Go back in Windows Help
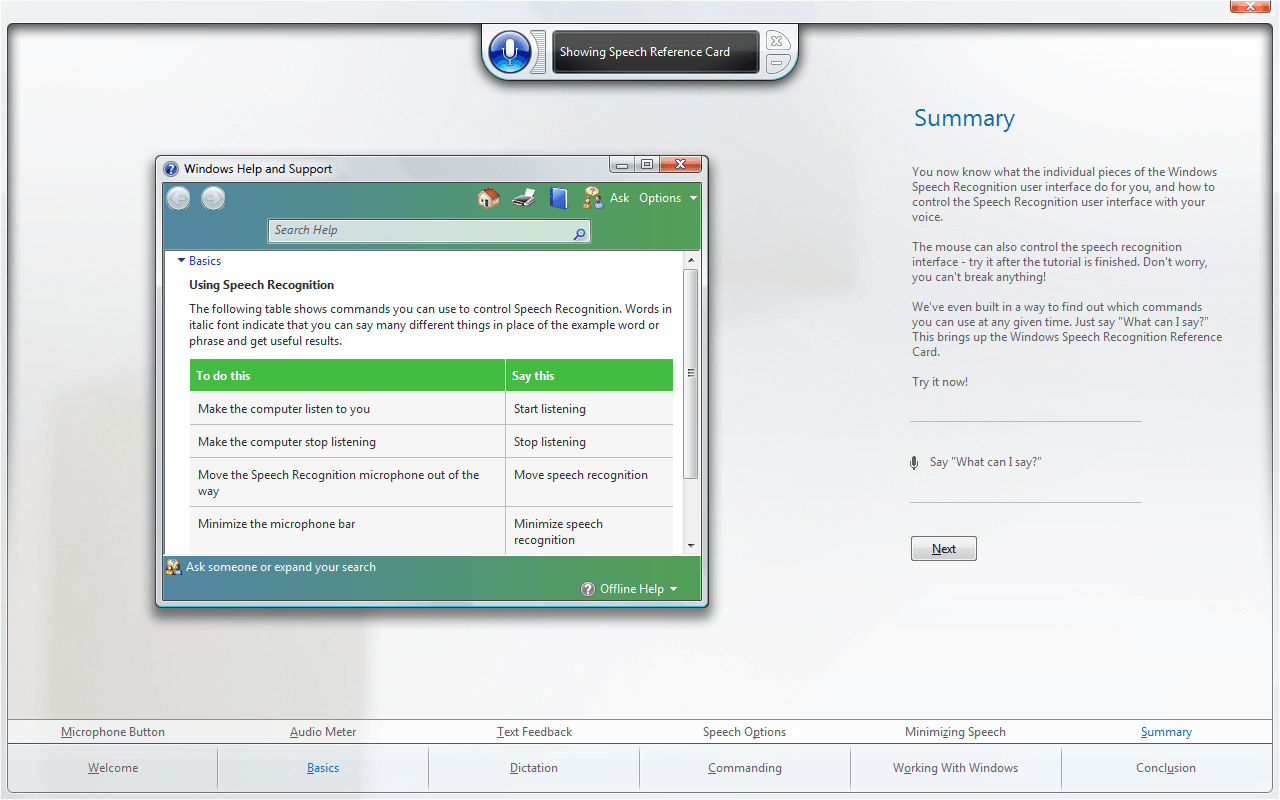Image resolution: width=1280 pixels, height=800 pixels. 178,198
